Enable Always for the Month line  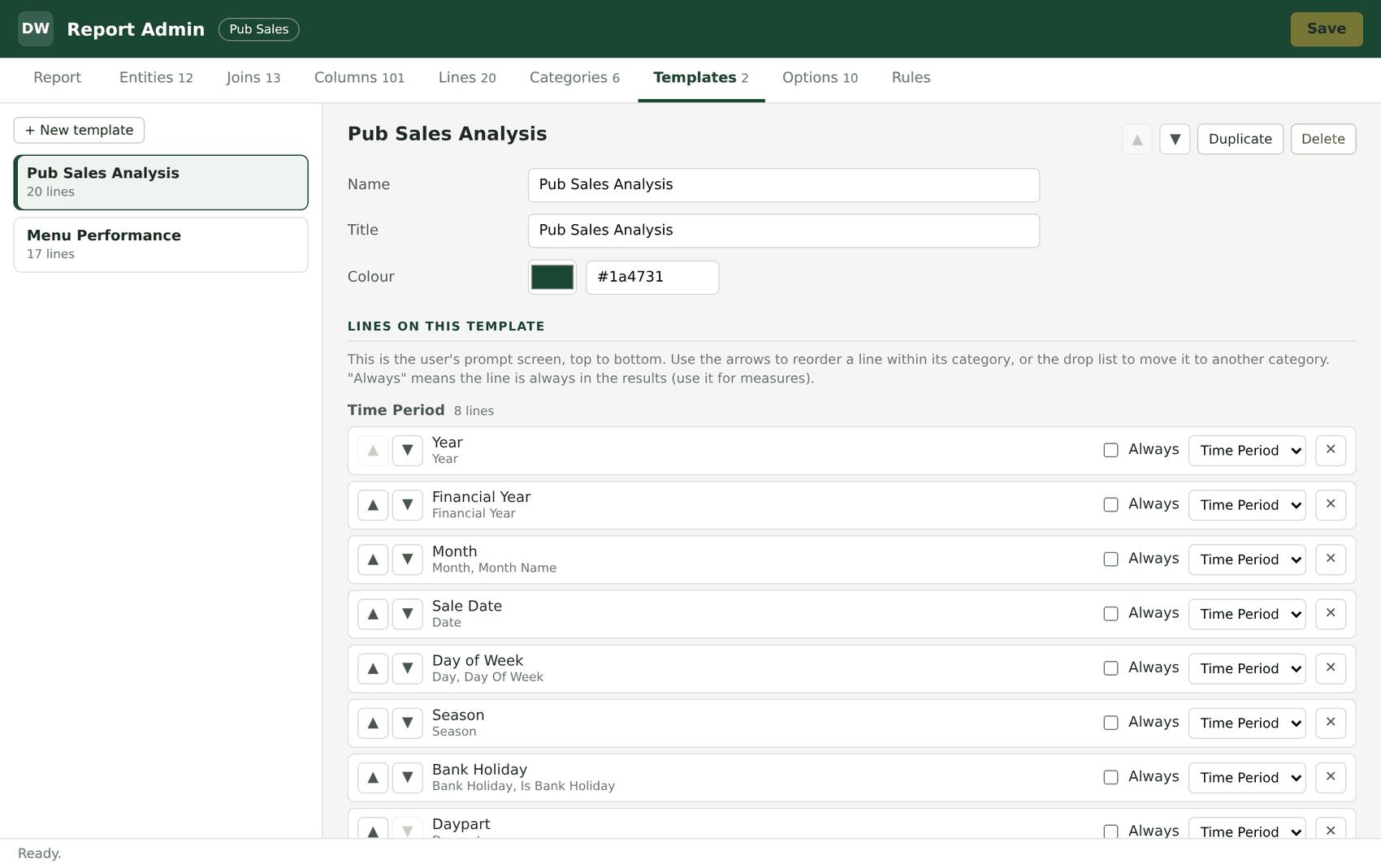(1110, 559)
